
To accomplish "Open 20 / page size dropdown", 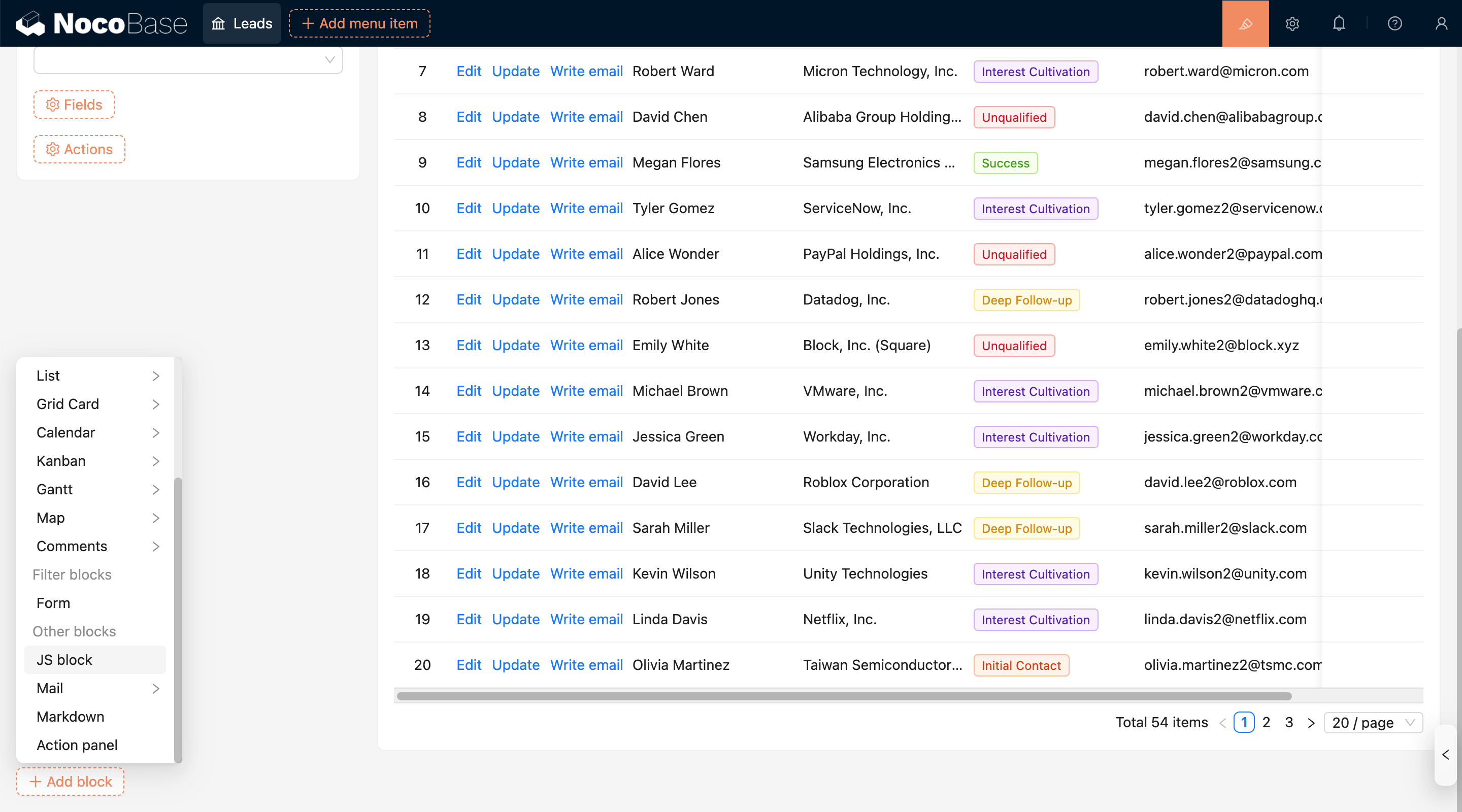I will 1373,722.
